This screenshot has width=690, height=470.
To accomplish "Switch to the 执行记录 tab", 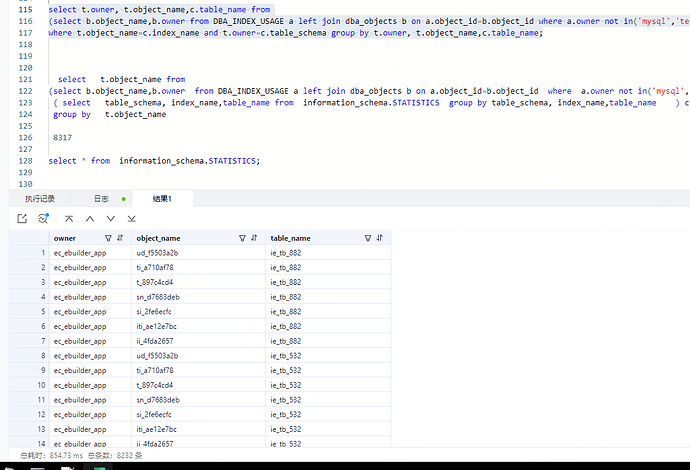I will 40,199.
